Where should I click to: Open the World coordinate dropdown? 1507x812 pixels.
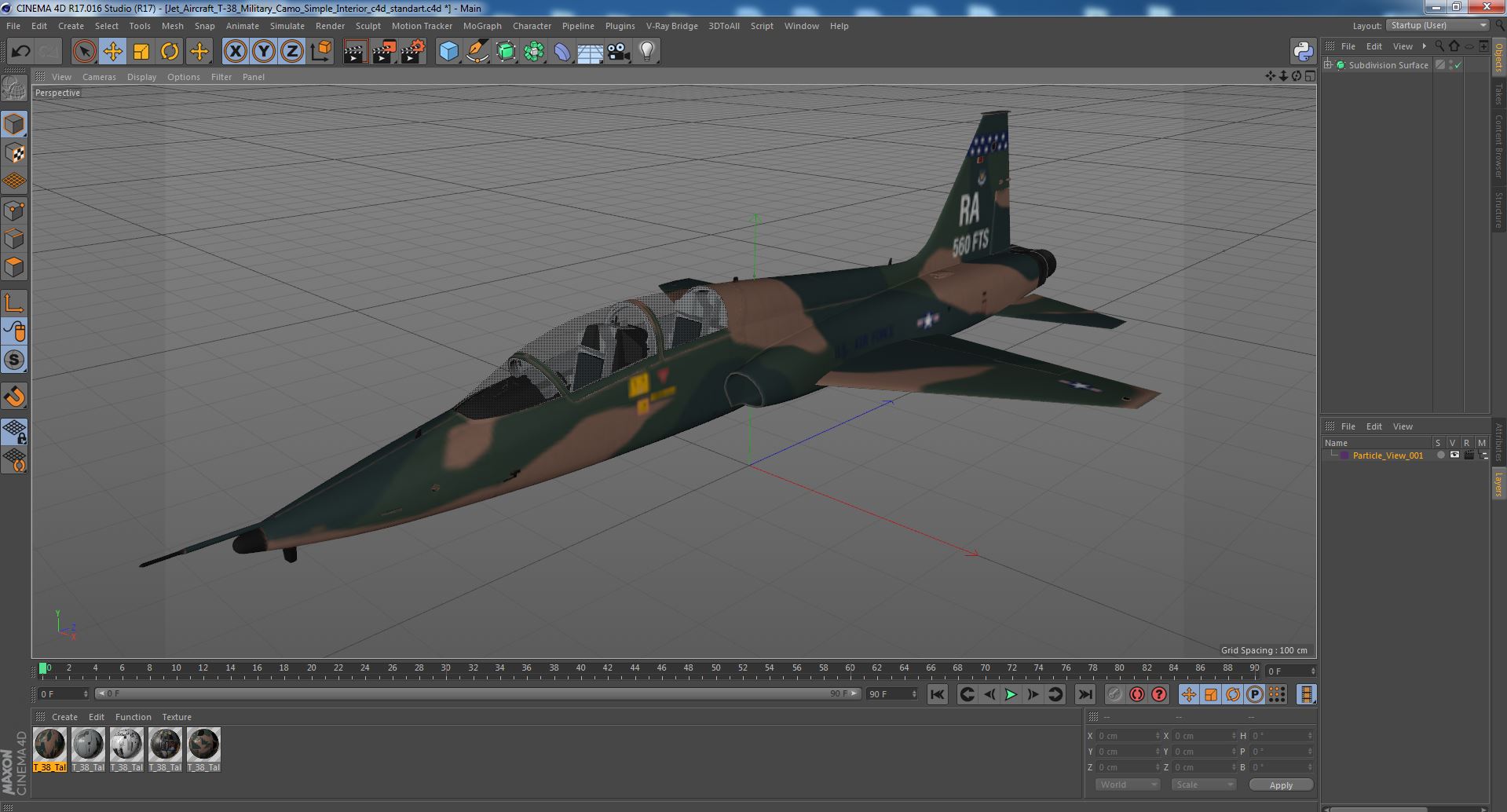click(1128, 785)
